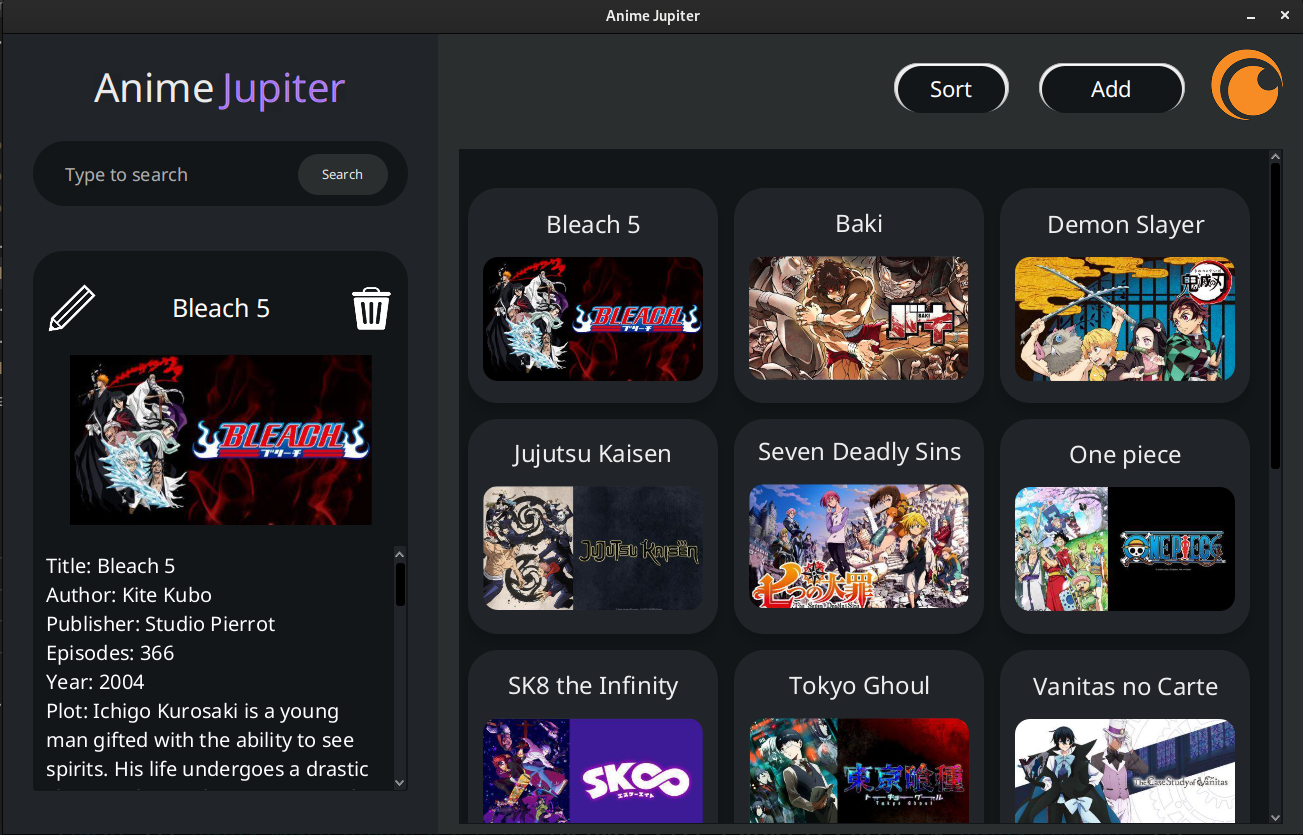Viewport: 1303px width, 835px height.
Task: Click the Tokyo Ghoul title label
Action: 859,686
